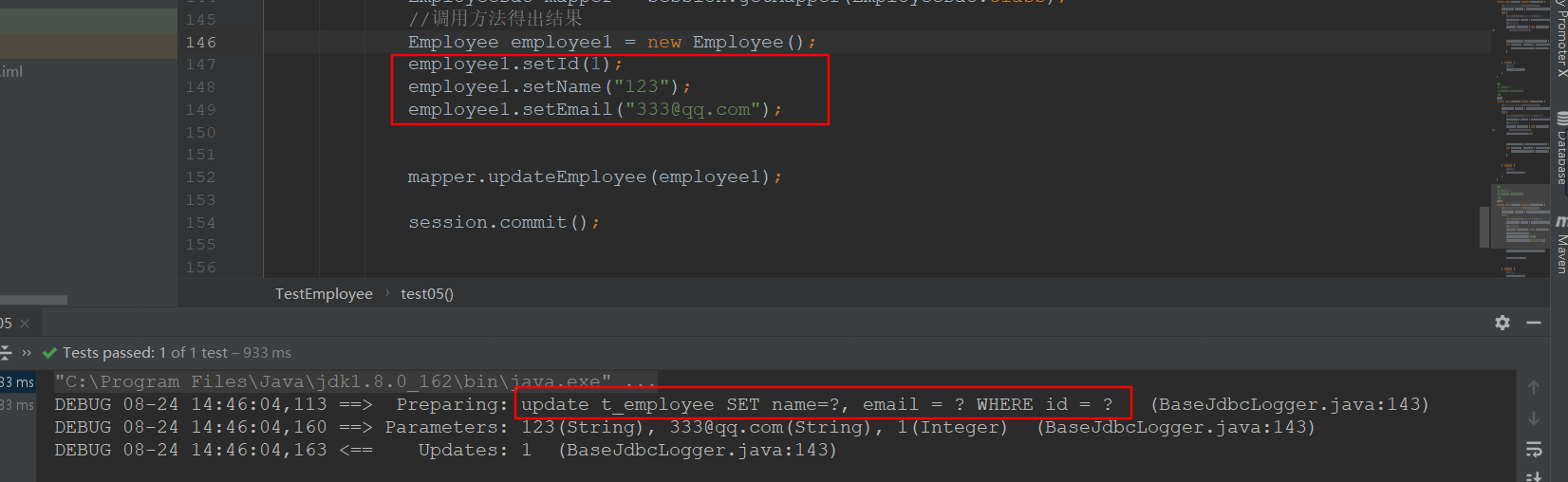Place cursor on employee1.setName("123") line
The image size is (1568, 482).
550,87
